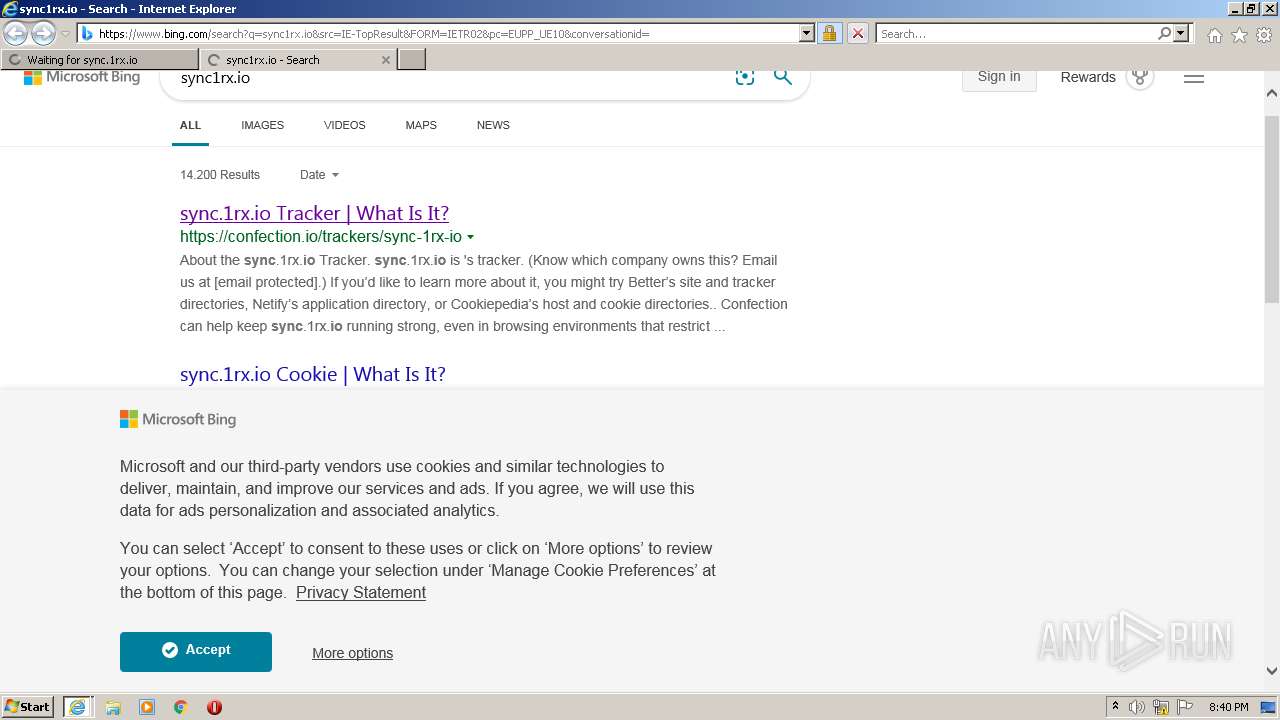Image resolution: width=1280 pixels, height=720 pixels.
Task: Switch to 'Waiting for sync.1rx.io' tab
Action: pos(100,60)
